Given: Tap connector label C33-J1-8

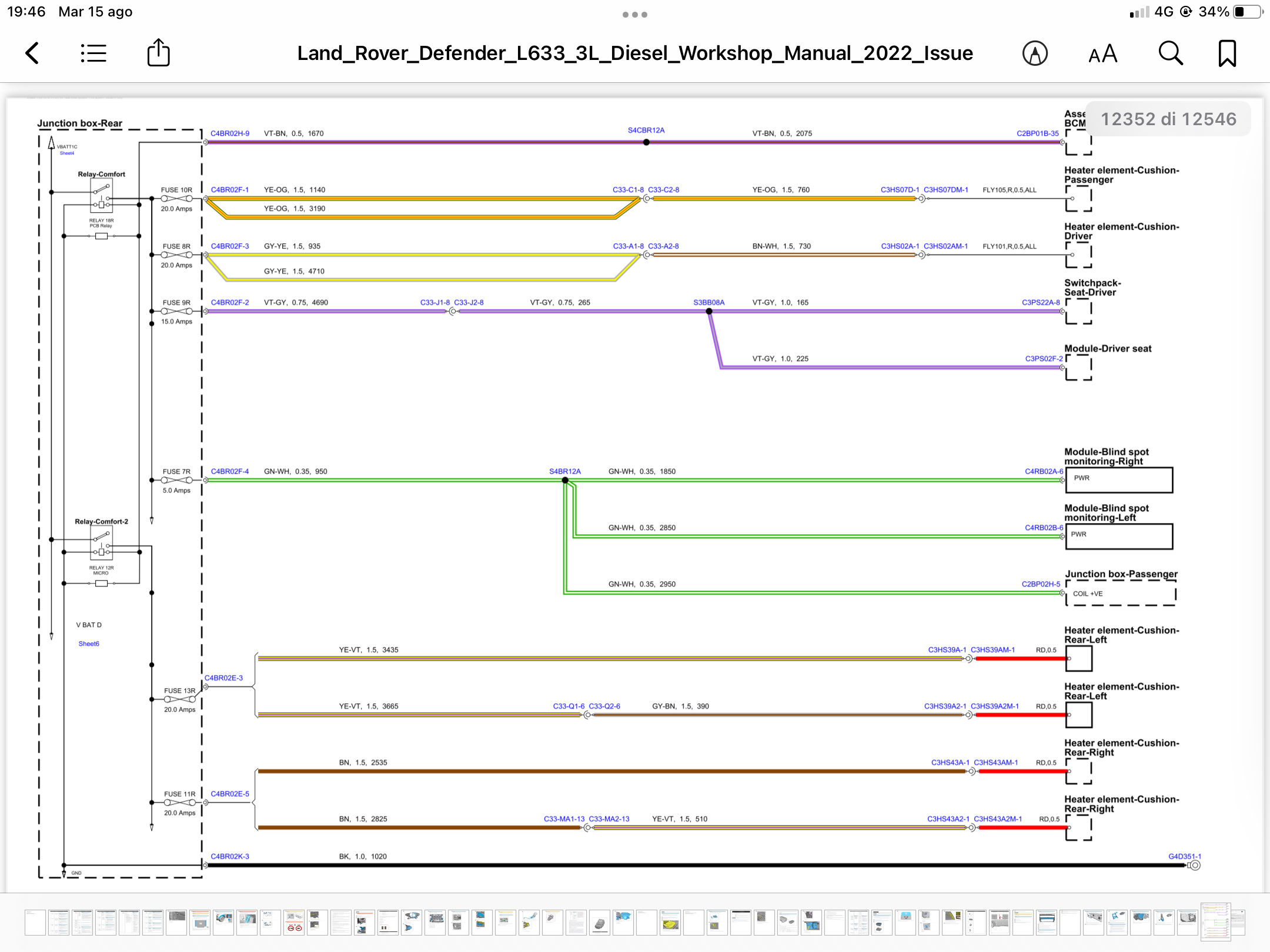Looking at the screenshot, I should click(x=435, y=303).
